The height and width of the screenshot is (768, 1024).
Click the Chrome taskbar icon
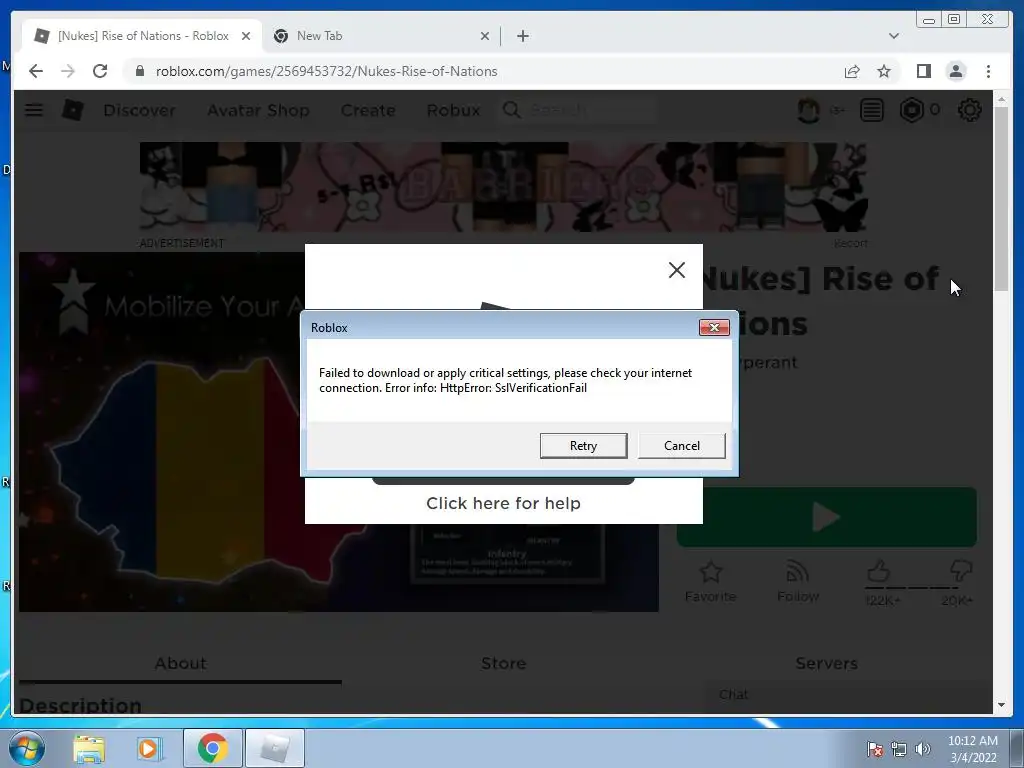click(x=212, y=748)
